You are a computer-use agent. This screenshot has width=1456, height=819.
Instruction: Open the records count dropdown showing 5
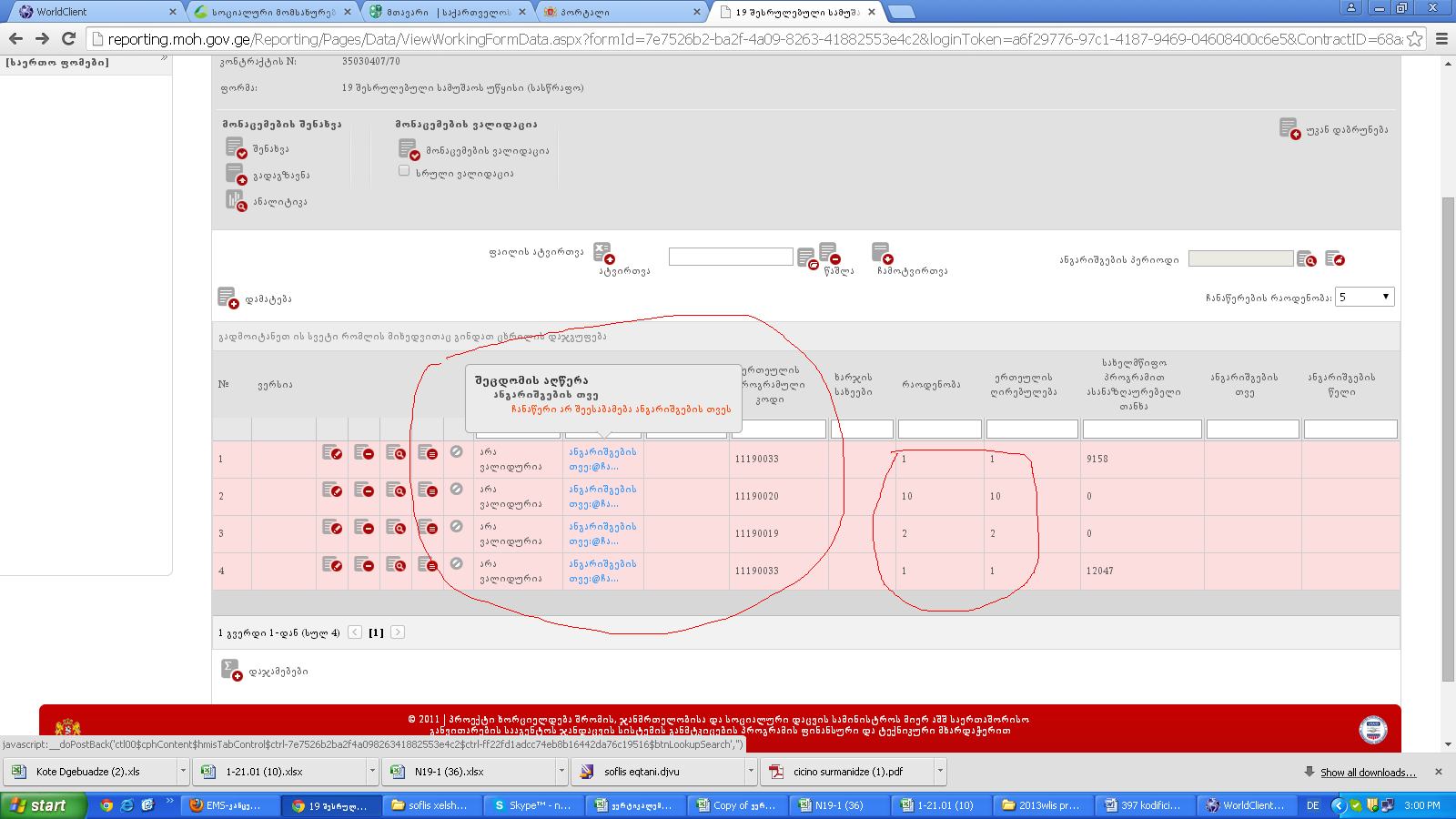1364,297
